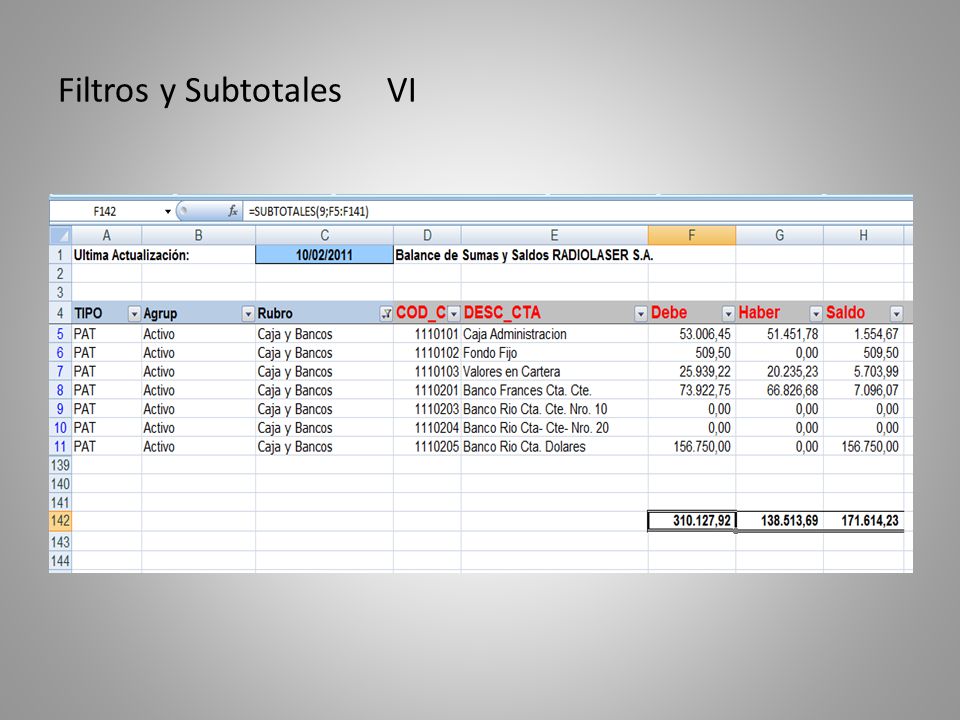Image resolution: width=960 pixels, height=720 pixels.
Task: Open the TIPO filter dropdown
Action: pos(133,314)
